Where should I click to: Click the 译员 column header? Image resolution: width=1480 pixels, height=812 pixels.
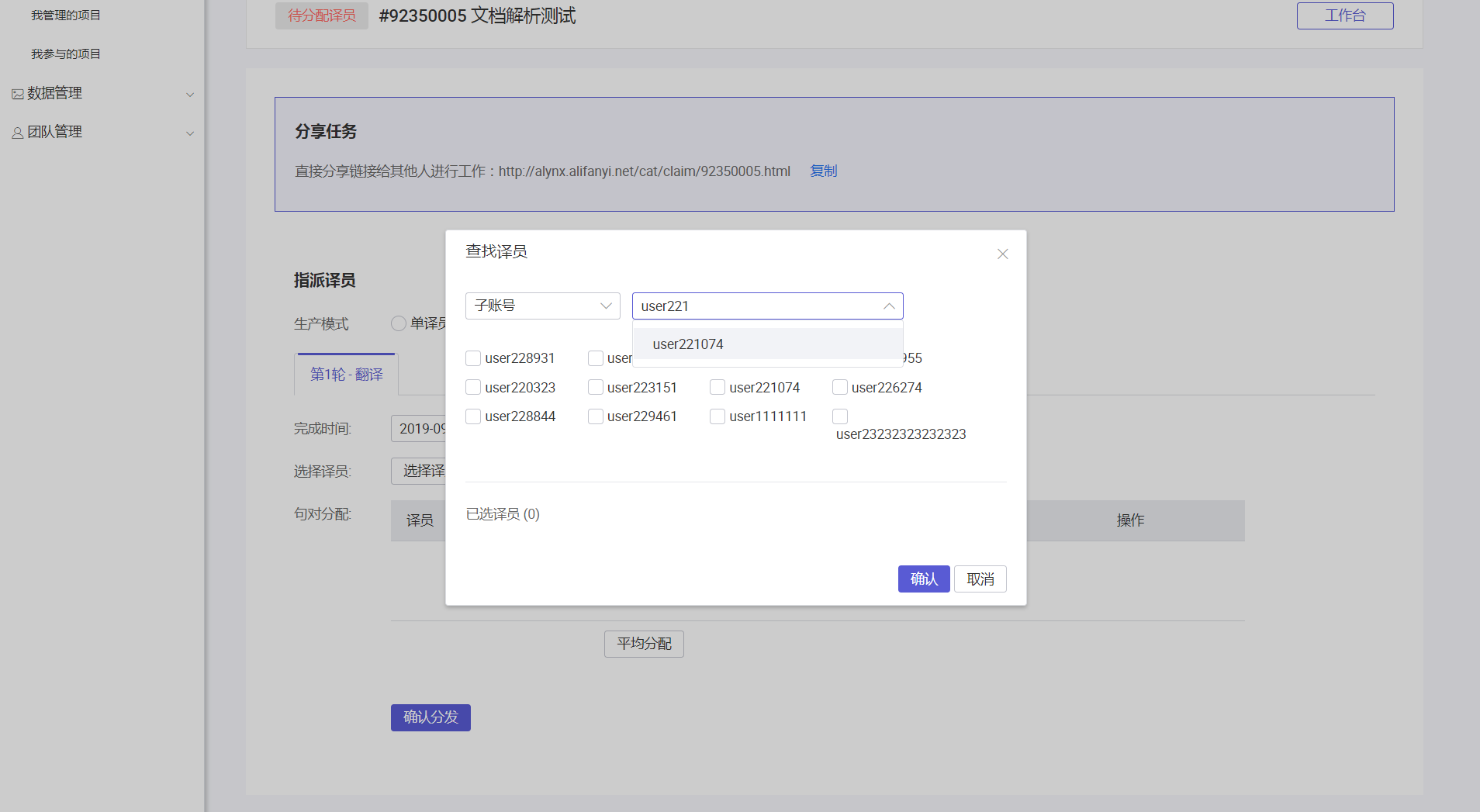tap(420, 520)
